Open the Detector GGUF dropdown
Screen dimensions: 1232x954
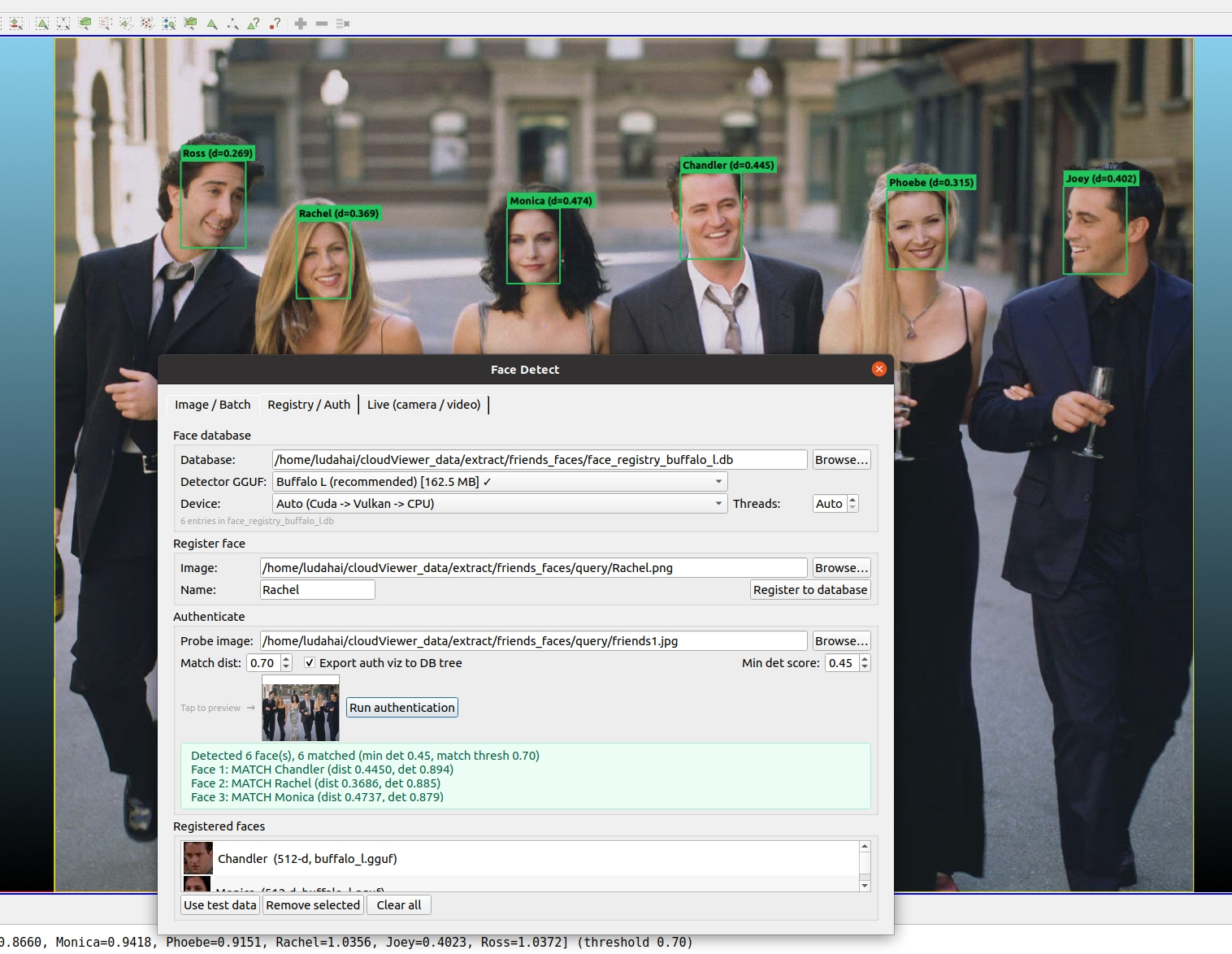pyautogui.click(x=499, y=482)
